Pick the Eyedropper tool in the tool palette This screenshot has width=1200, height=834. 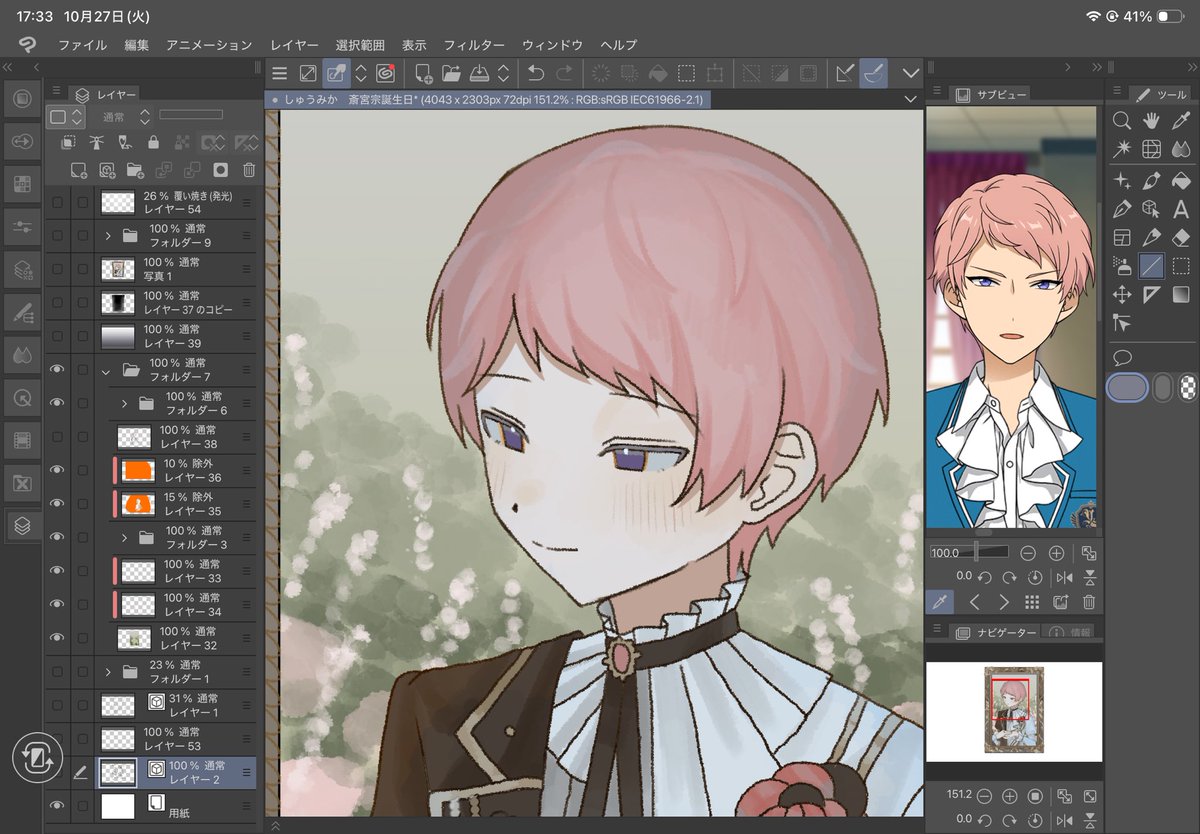click(x=1181, y=121)
